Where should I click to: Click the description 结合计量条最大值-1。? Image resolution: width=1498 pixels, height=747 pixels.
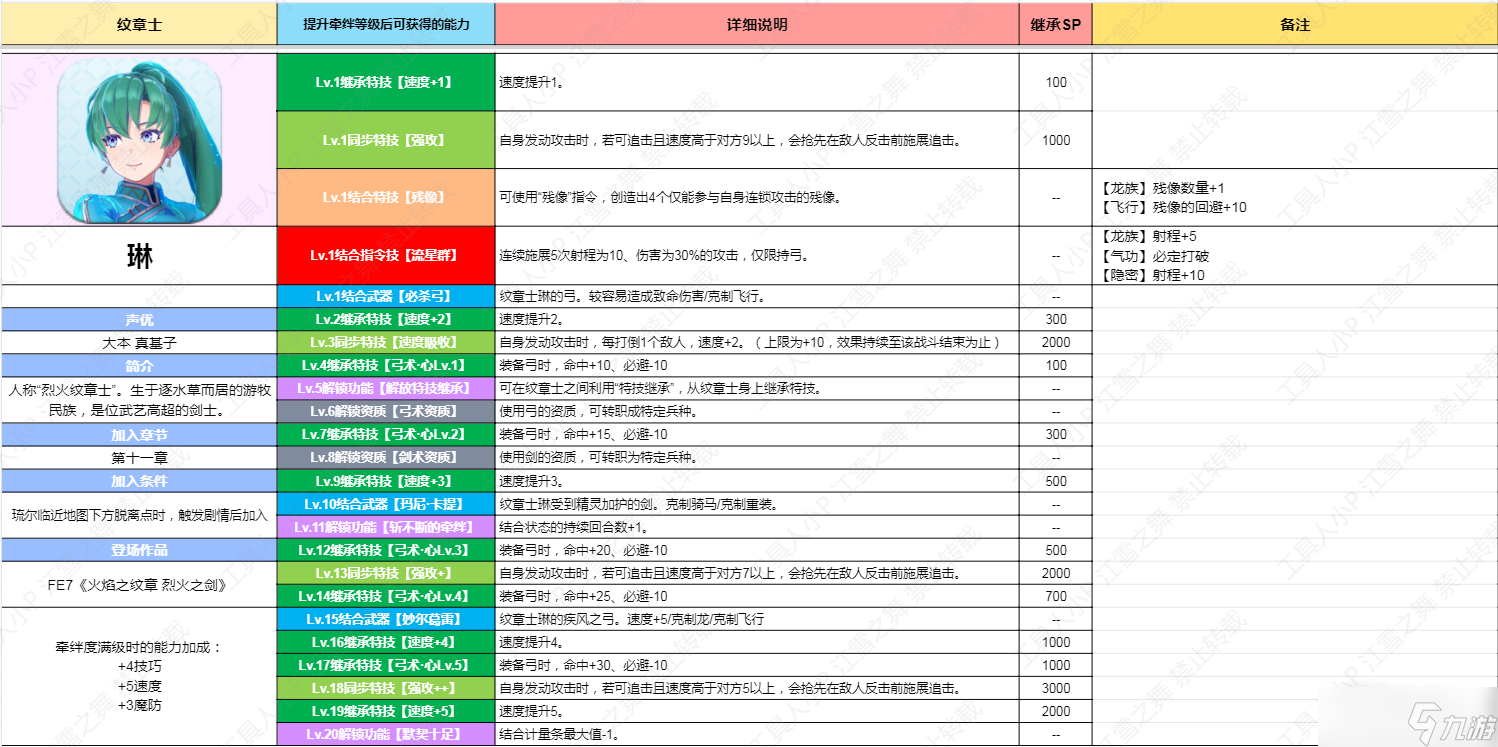[x=561, y=734]
